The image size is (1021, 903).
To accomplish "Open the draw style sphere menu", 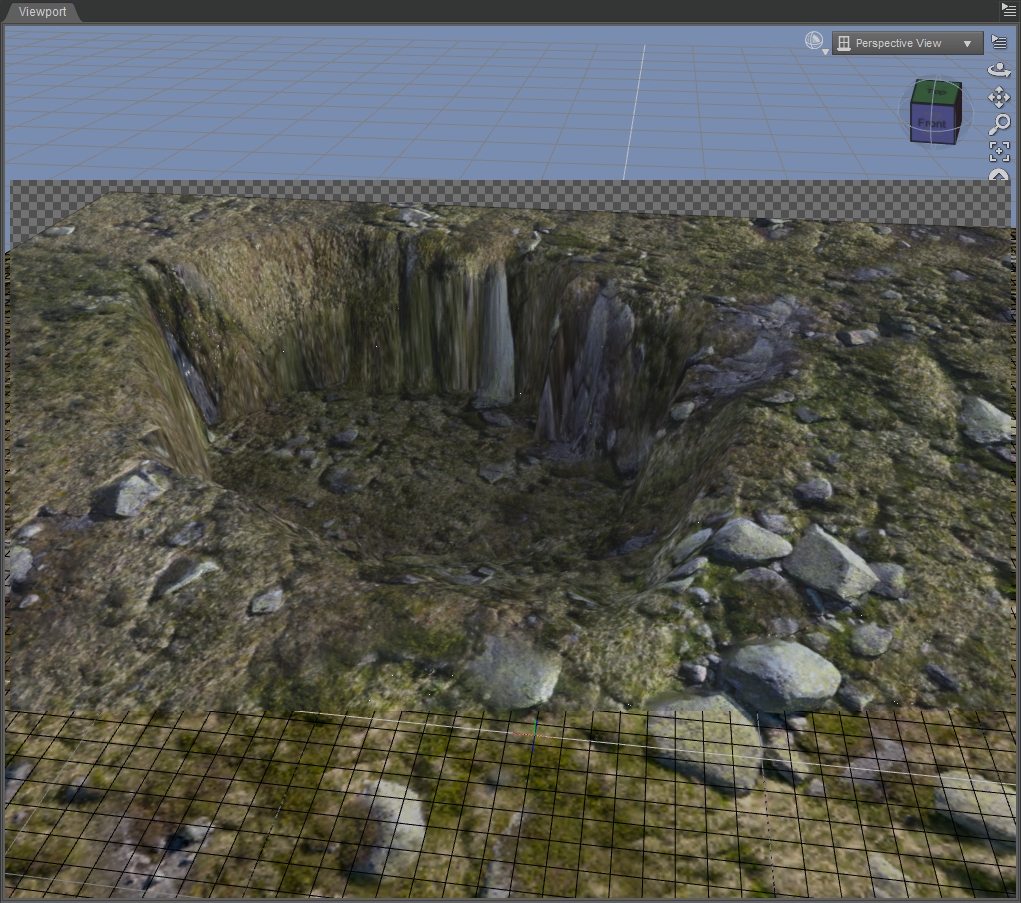I will point(815,42).
